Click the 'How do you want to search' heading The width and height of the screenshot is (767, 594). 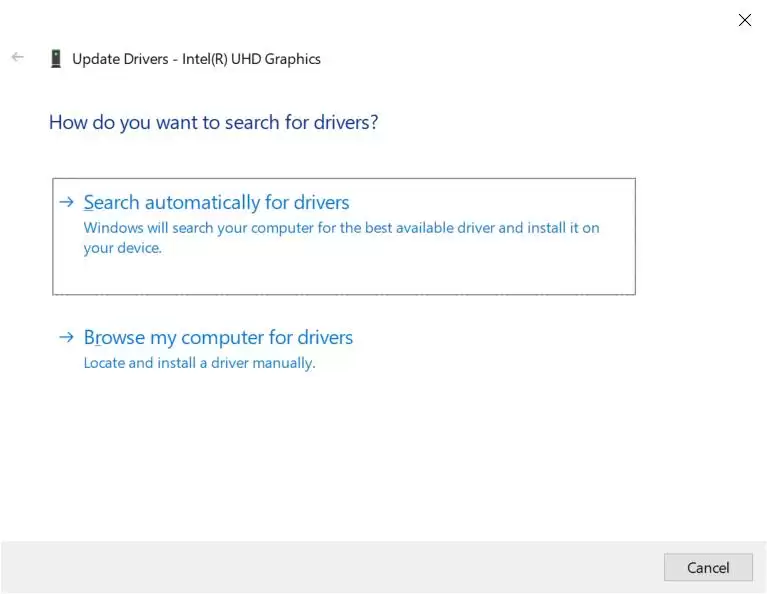coord(213,122)
